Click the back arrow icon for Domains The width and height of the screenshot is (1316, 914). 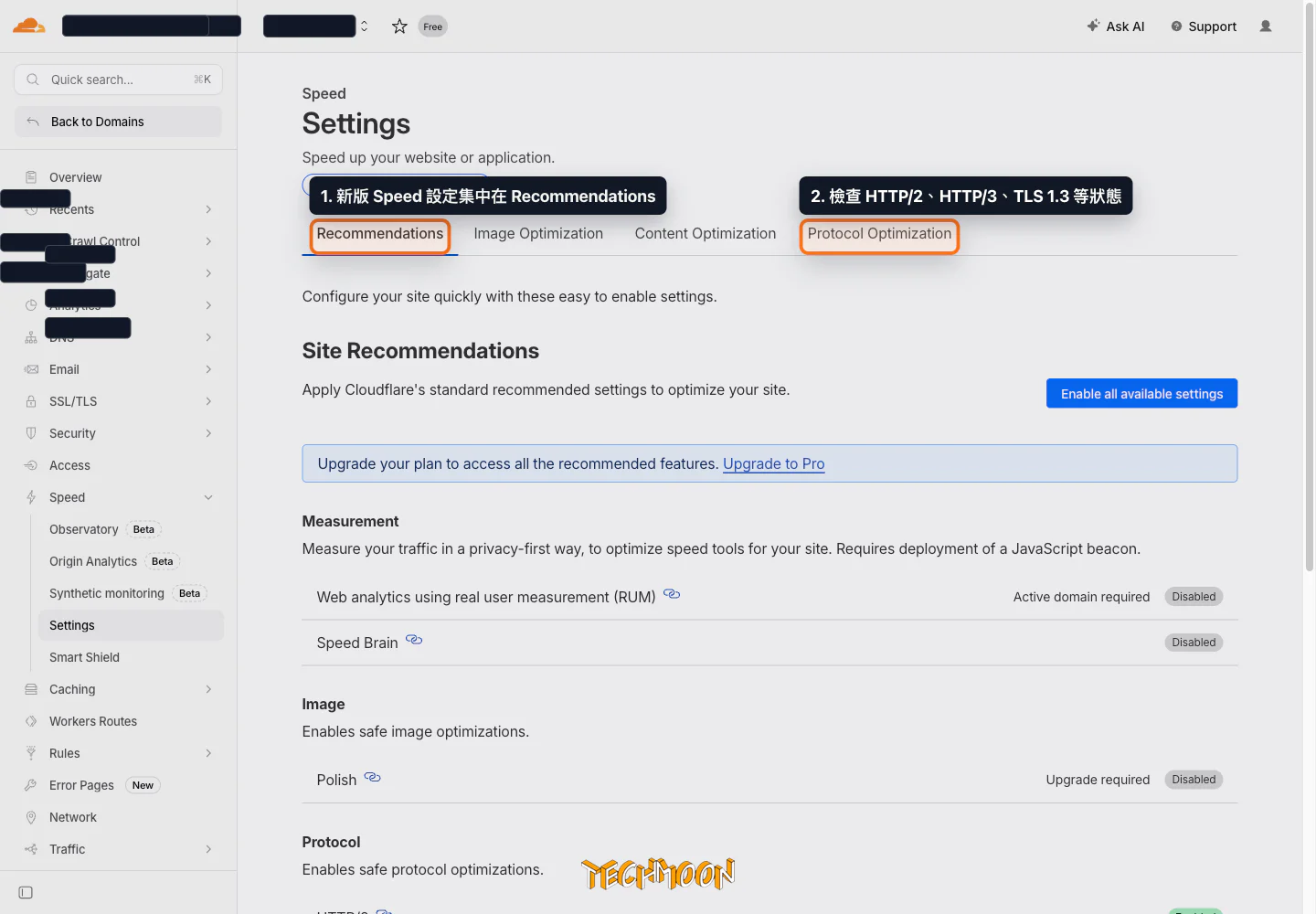tap(33, 122)
